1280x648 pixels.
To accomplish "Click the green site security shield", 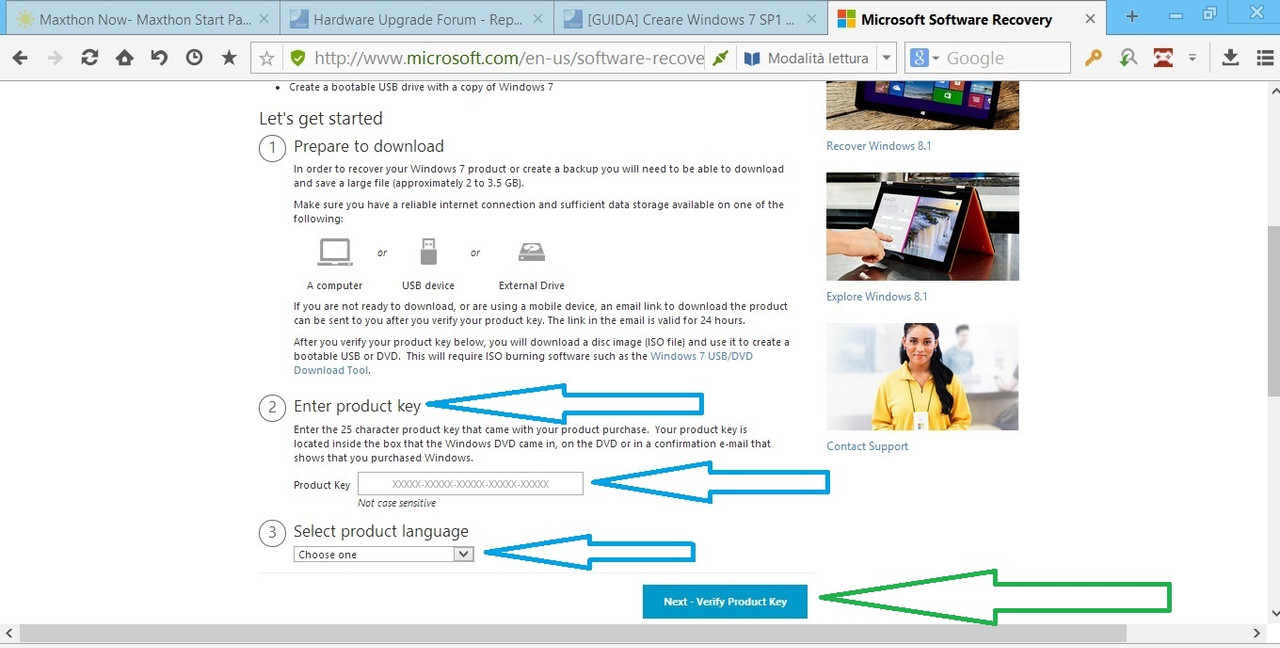I will 297,58.
